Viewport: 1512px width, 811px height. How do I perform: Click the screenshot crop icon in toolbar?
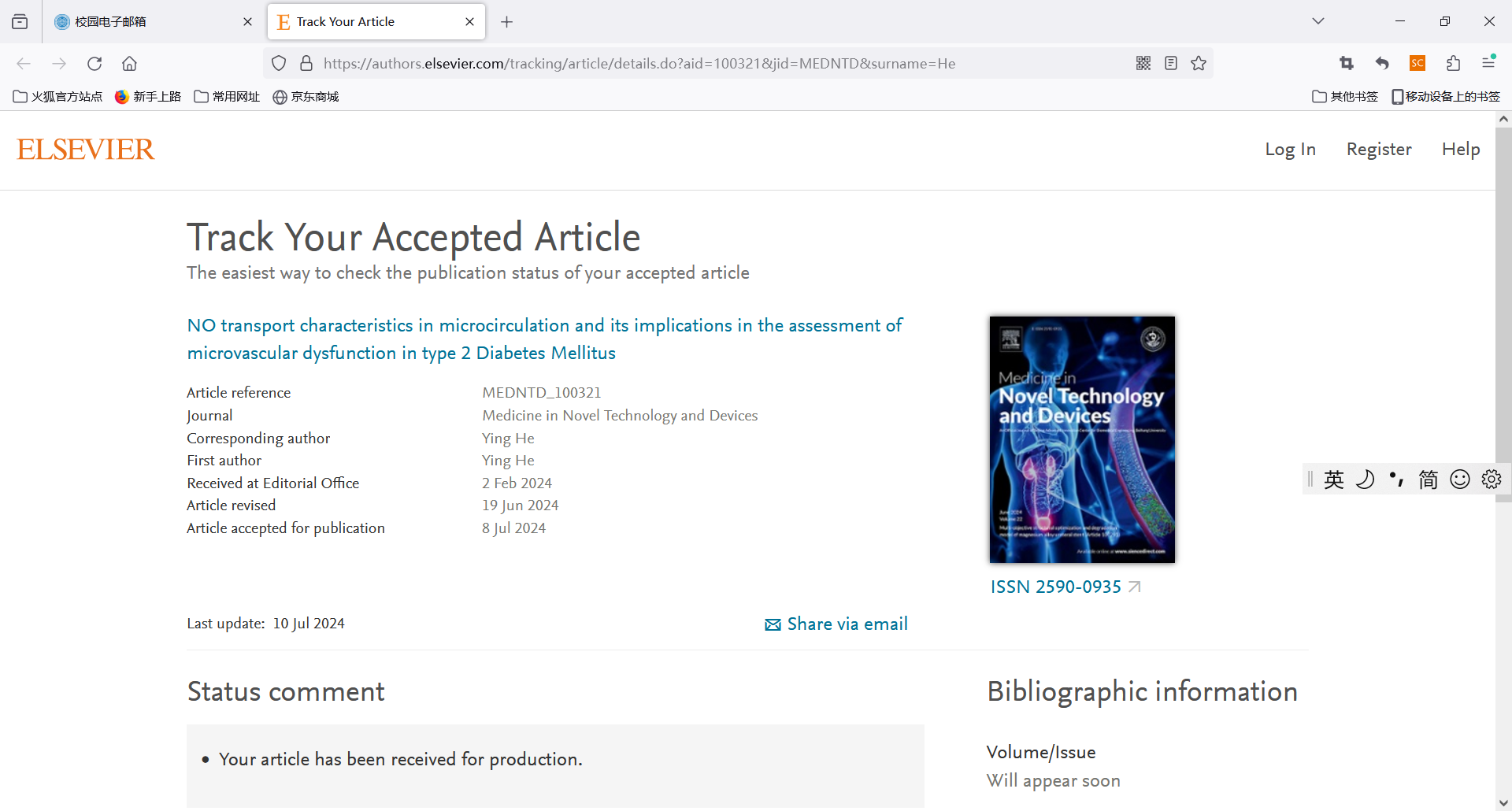pos(1346,64)
